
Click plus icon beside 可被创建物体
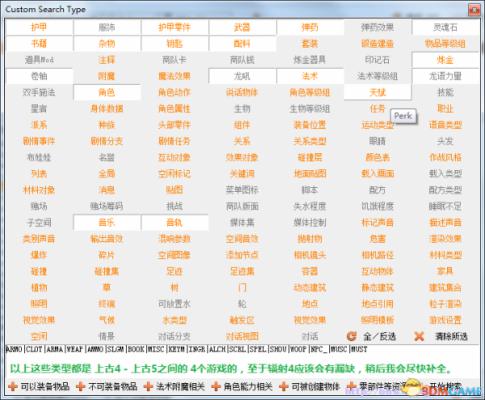[284, 386]
